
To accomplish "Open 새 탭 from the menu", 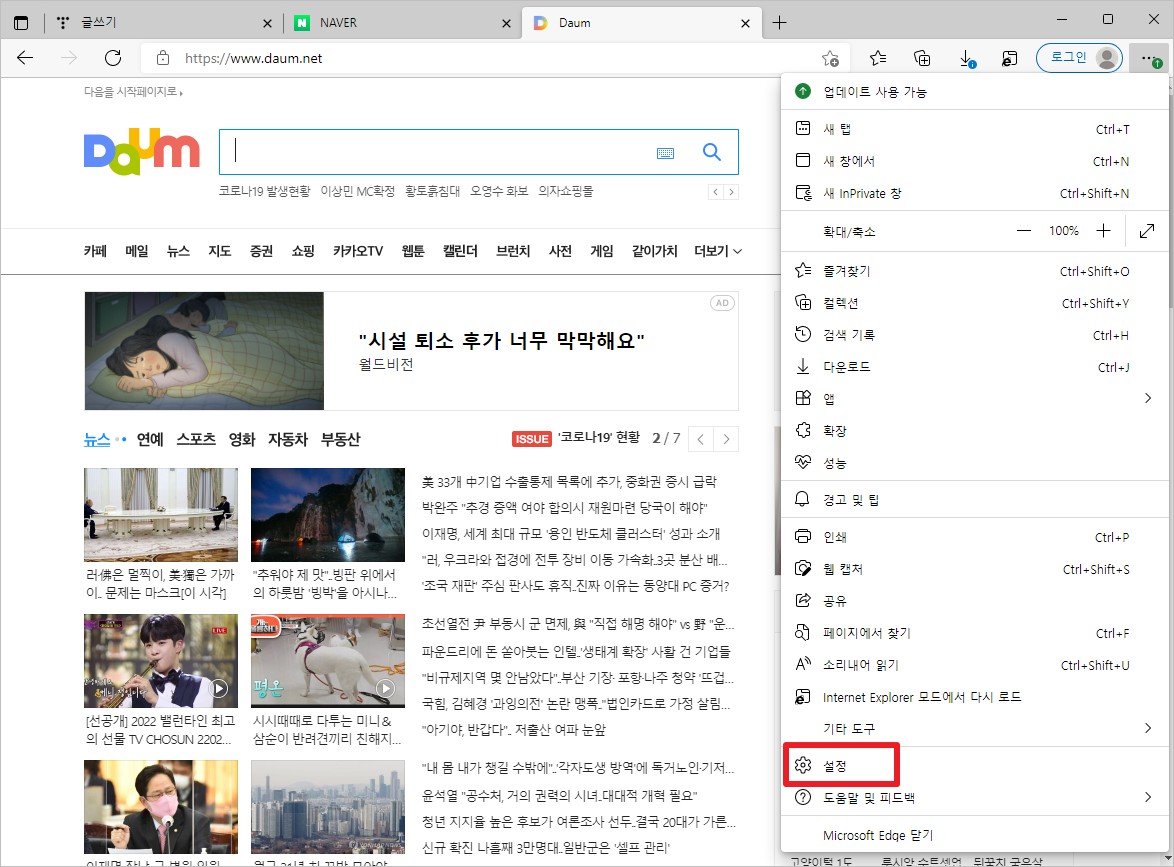I will coord(974,129).
